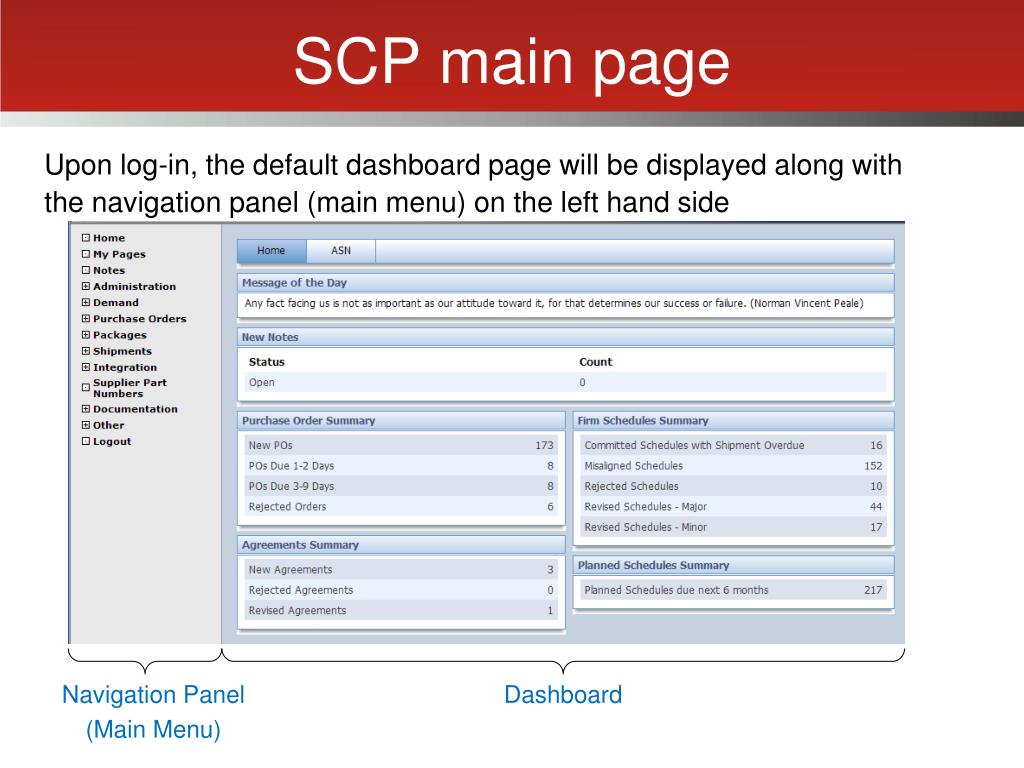The height and width of the screenshot is (768, 1024).
Task: Select Other menu label
Action: 108,425
